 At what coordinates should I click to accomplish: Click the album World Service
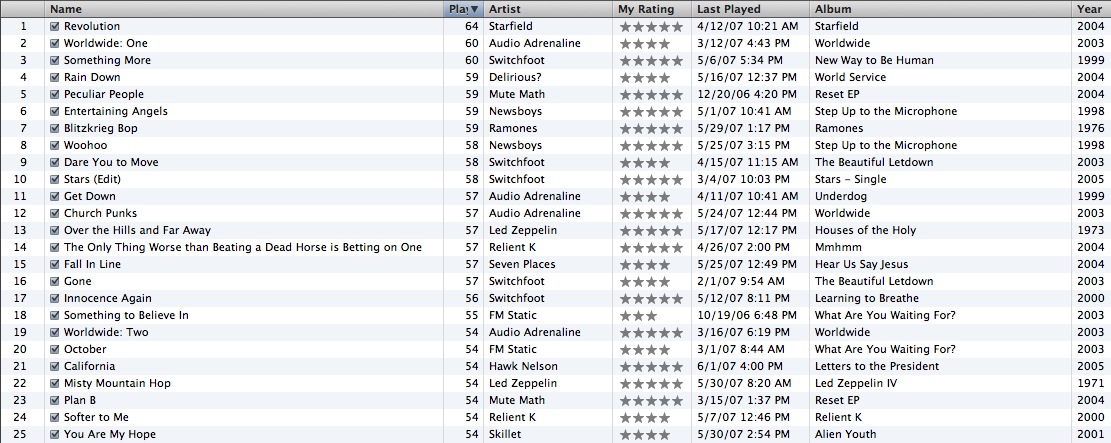[x=850, y=77]
